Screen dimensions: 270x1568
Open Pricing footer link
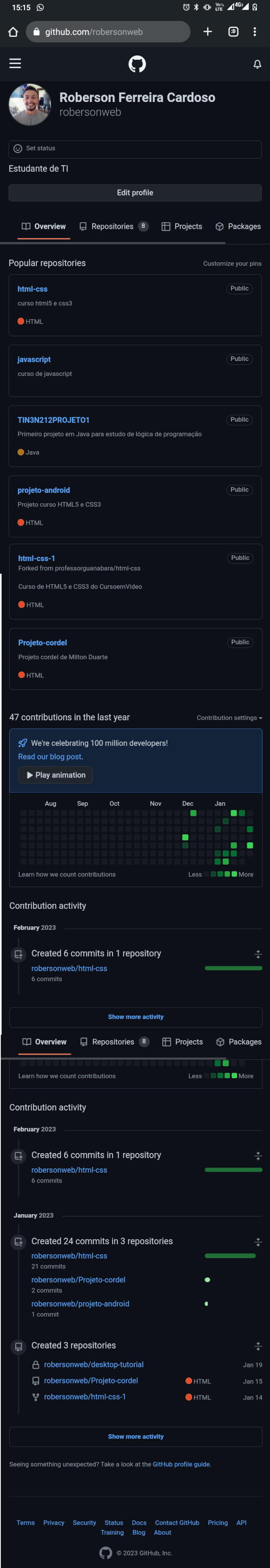[x=218, y=1523]
